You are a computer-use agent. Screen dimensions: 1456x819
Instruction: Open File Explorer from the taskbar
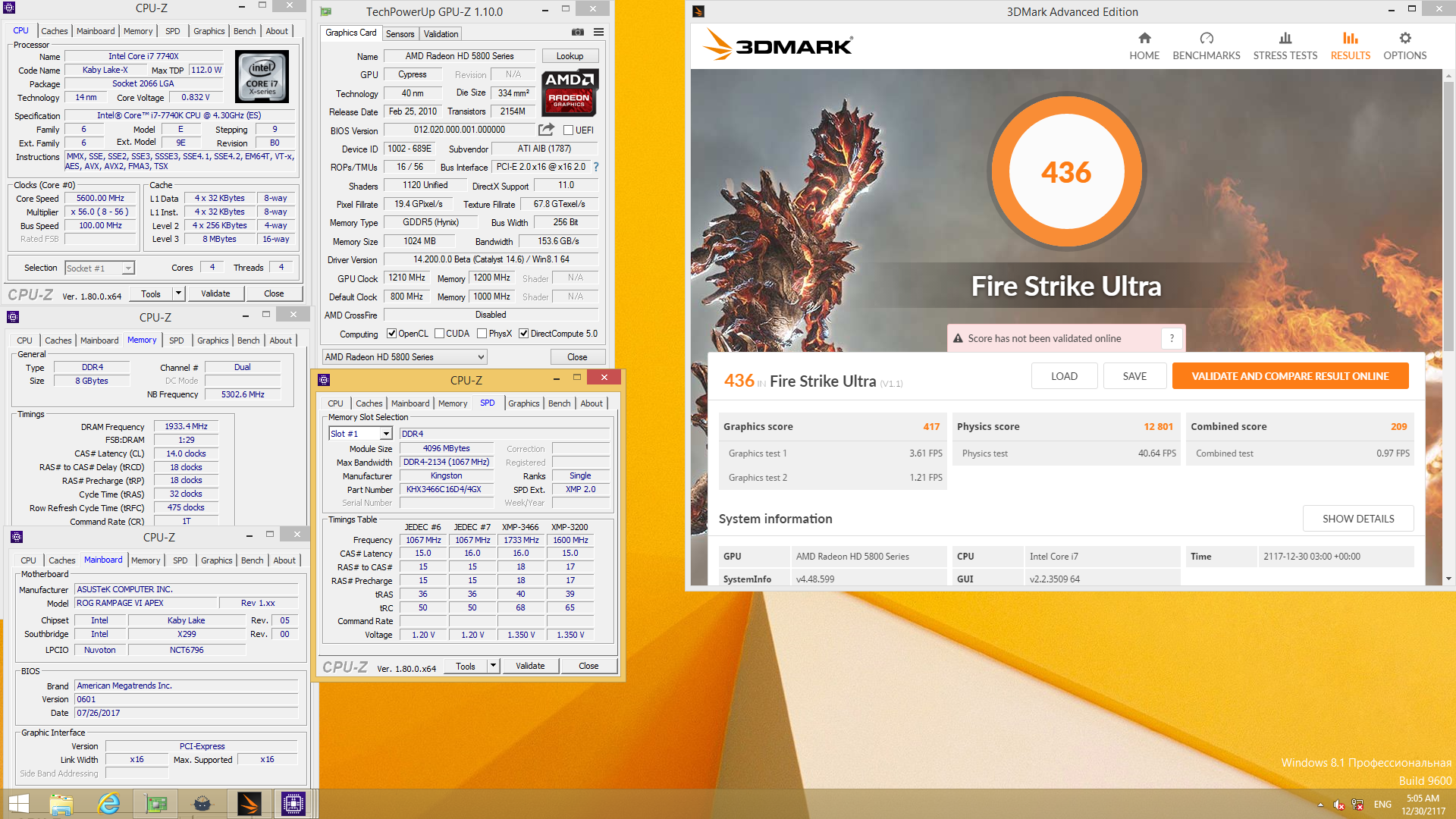(61, 804)
